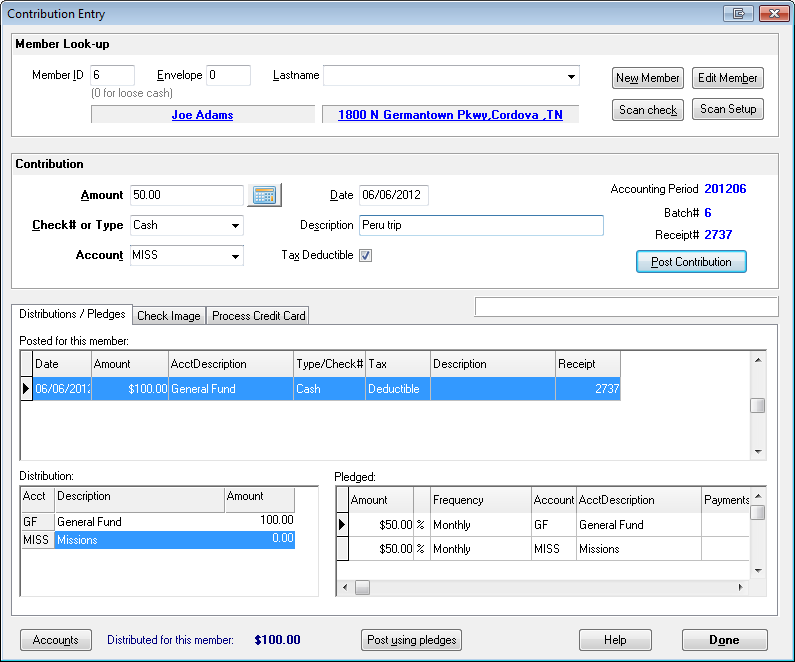Open Help

[x=615, y=640]
